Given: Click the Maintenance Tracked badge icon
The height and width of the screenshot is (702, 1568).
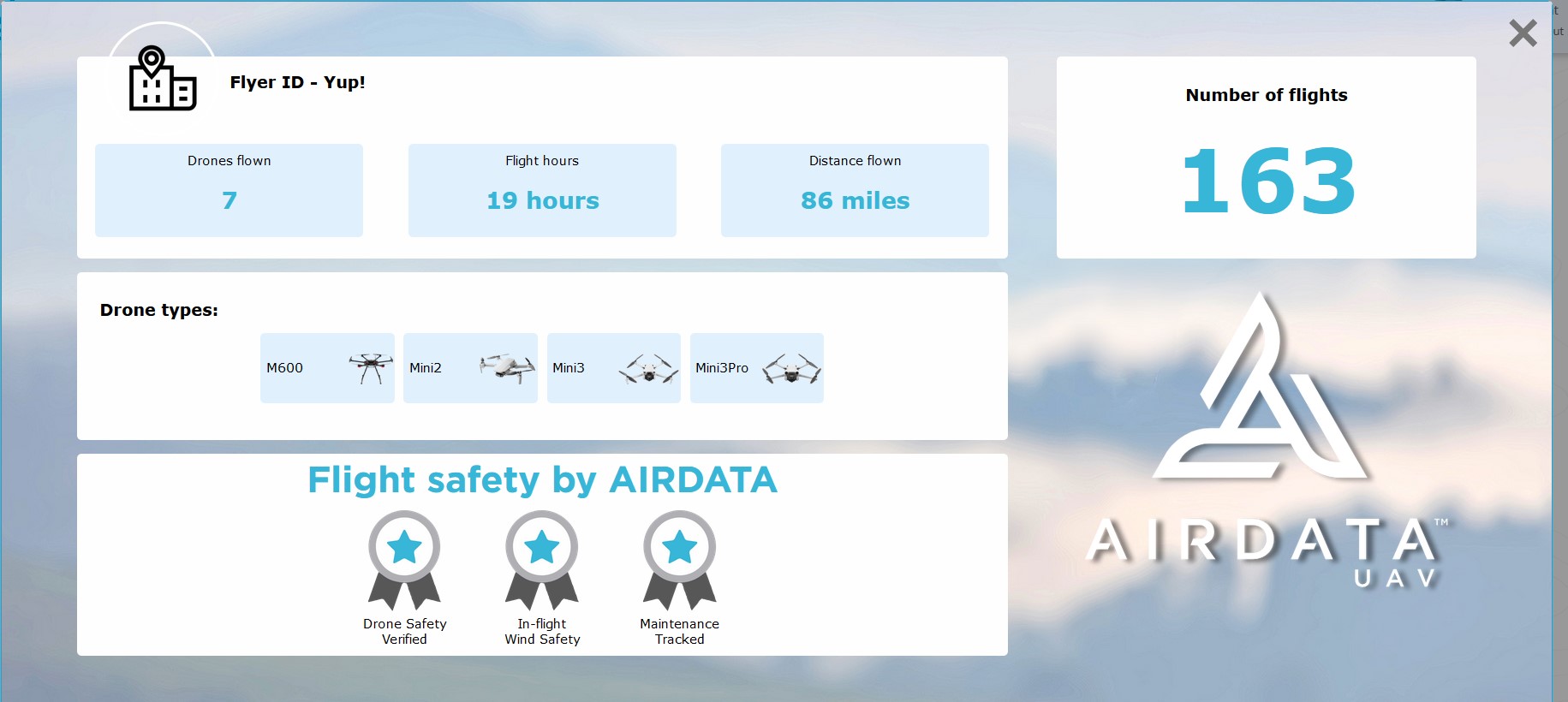Looking at the screenshot, I should [x=679, y=559].
